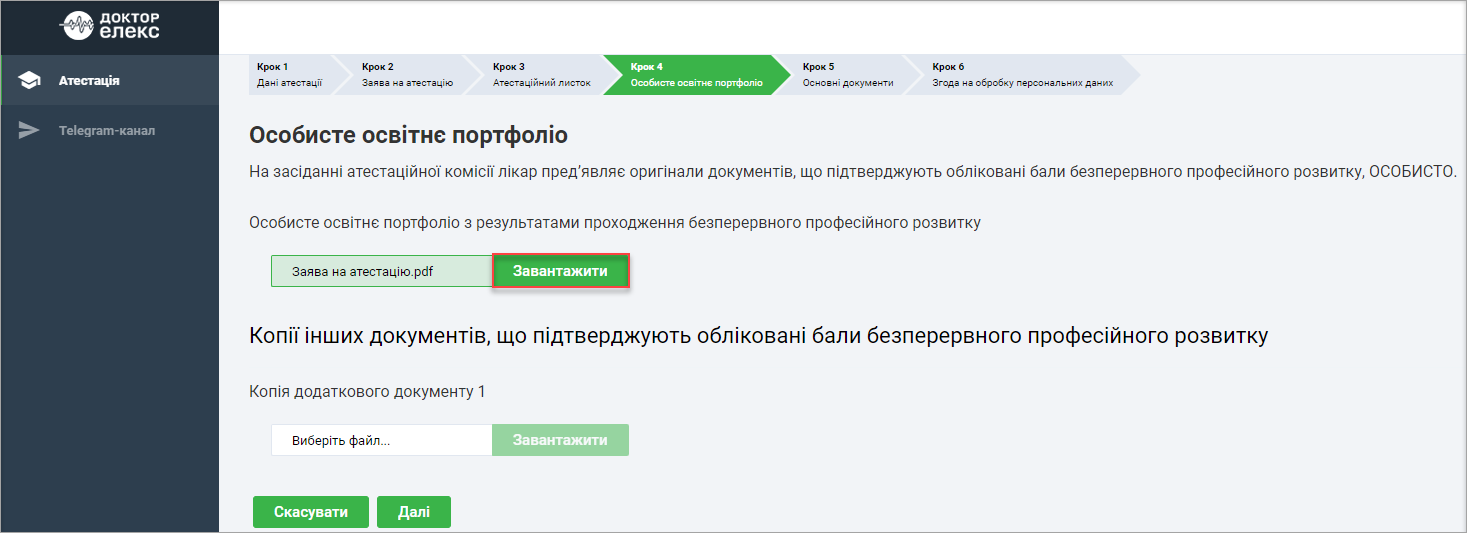1467x533 pixels.
Task: Go to Крок 2 Заява на атестацію
Action: tap(406, 75)
